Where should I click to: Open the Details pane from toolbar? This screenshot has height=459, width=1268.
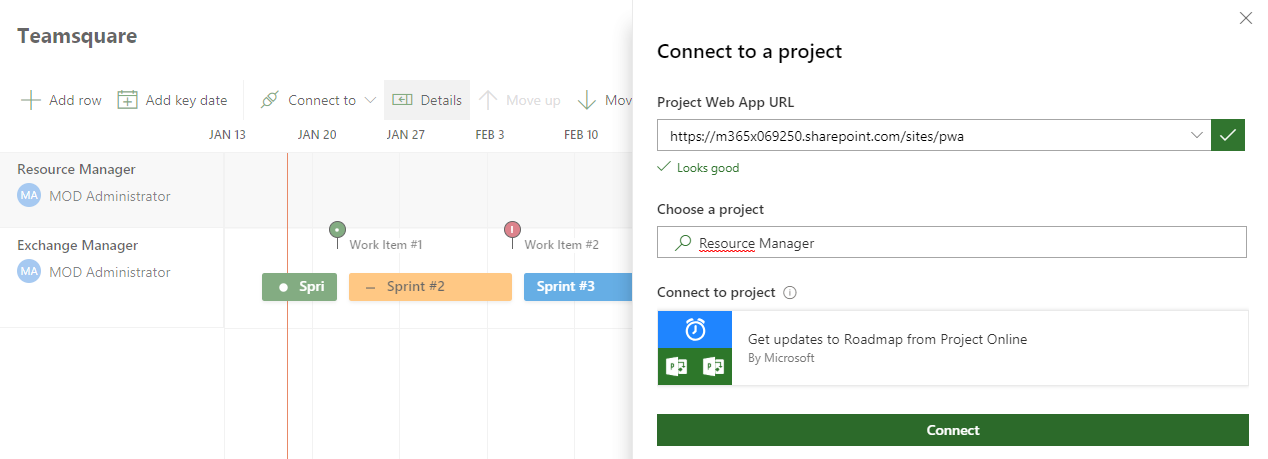click(427, 100)
